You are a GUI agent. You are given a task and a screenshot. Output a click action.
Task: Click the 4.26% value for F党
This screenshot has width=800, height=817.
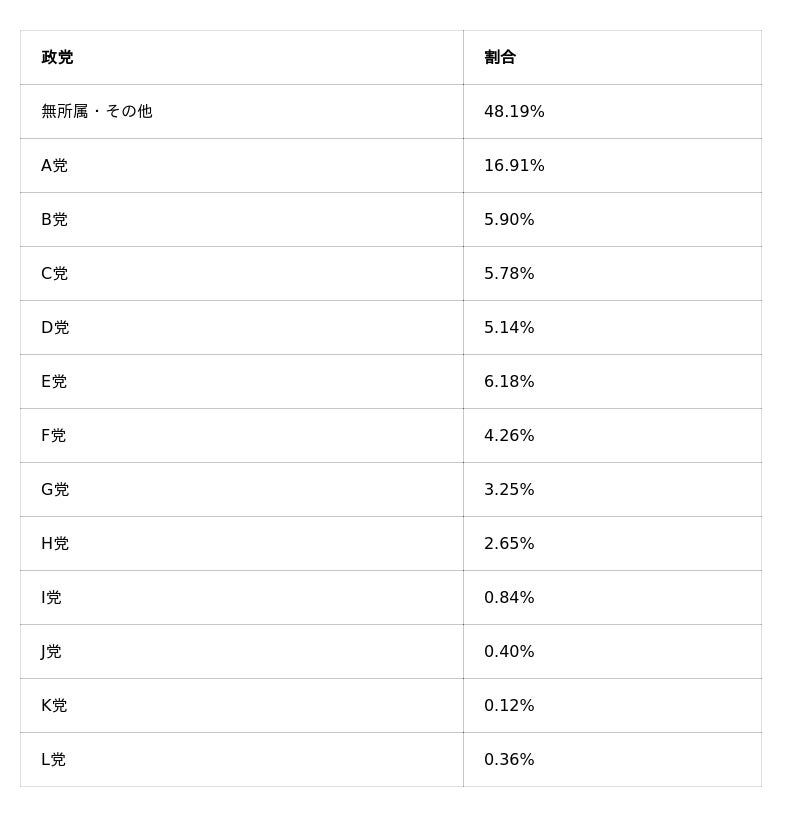[x=509, y=436]
